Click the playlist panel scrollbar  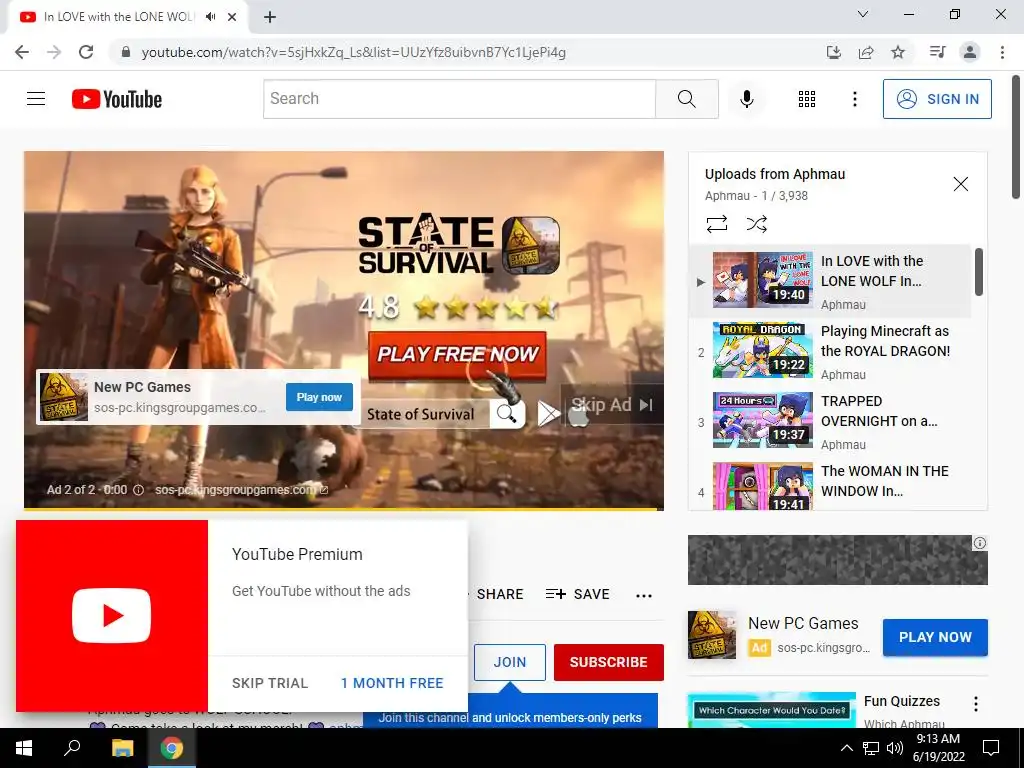click(978, 271)
